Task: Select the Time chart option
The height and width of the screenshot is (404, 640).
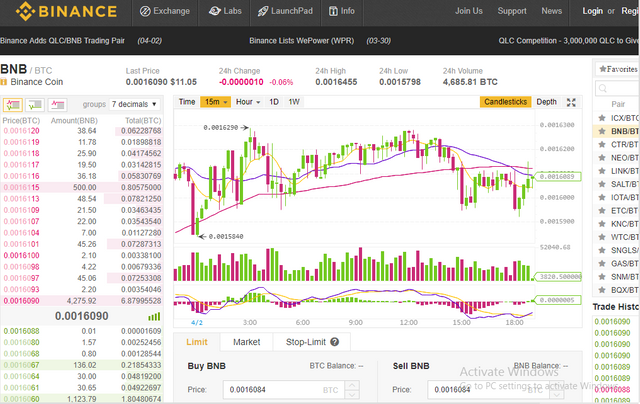Action: (x=187, y=102)
